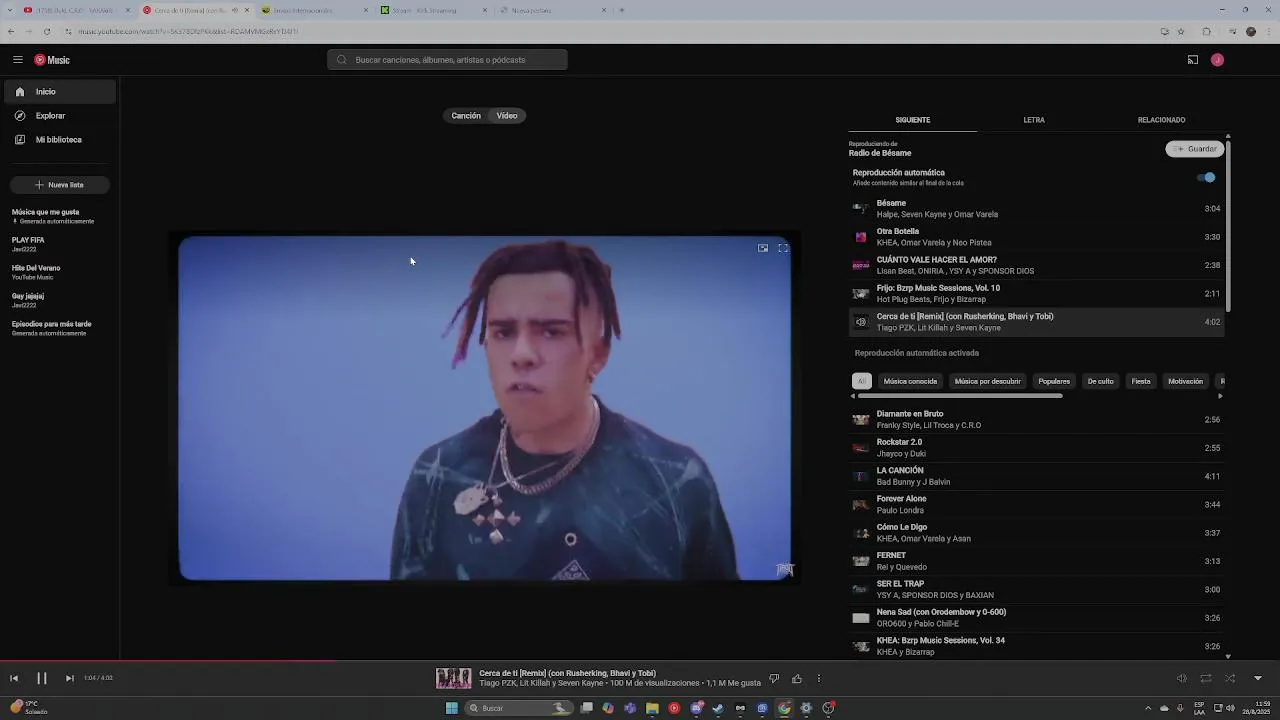Viewport: 1280px width, 720px height.
Task: Select Música conocida filter chip
Action: tap(910, 381)
